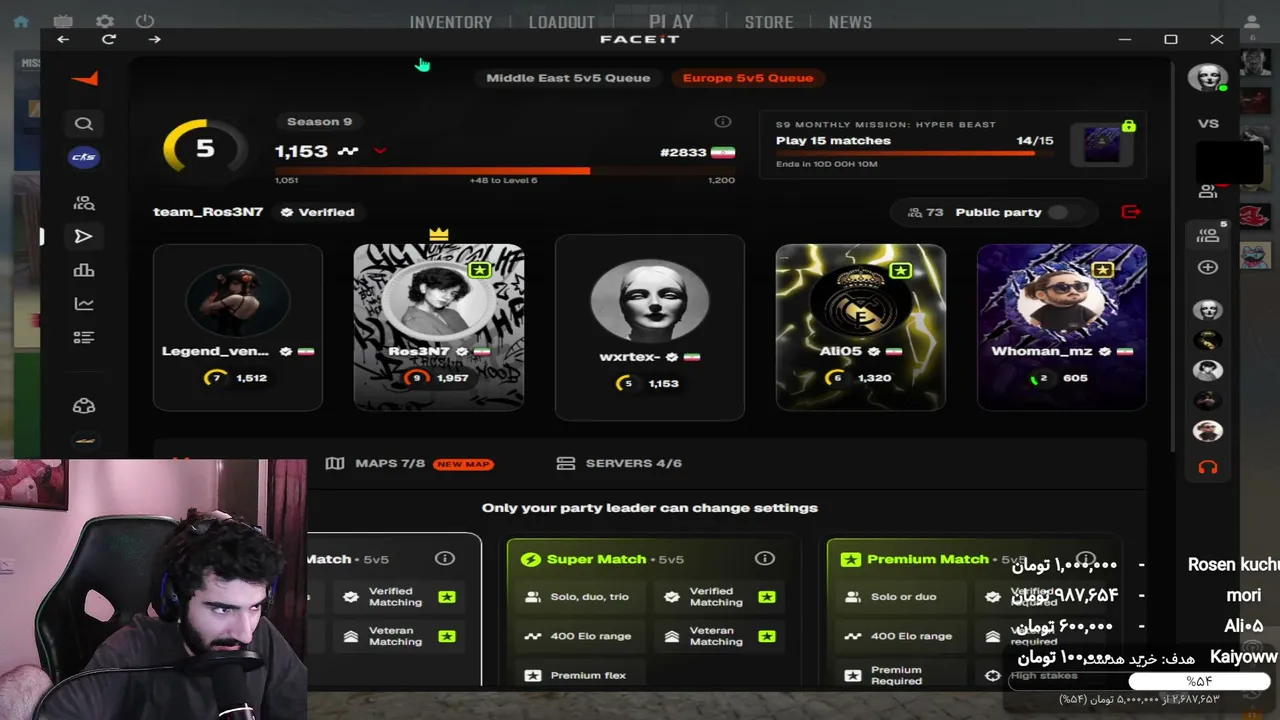Viewport: 1280px width, 720px height.
Task: Click the Verified badge next to team_Ros3N7
Action: tap(318, 212)
